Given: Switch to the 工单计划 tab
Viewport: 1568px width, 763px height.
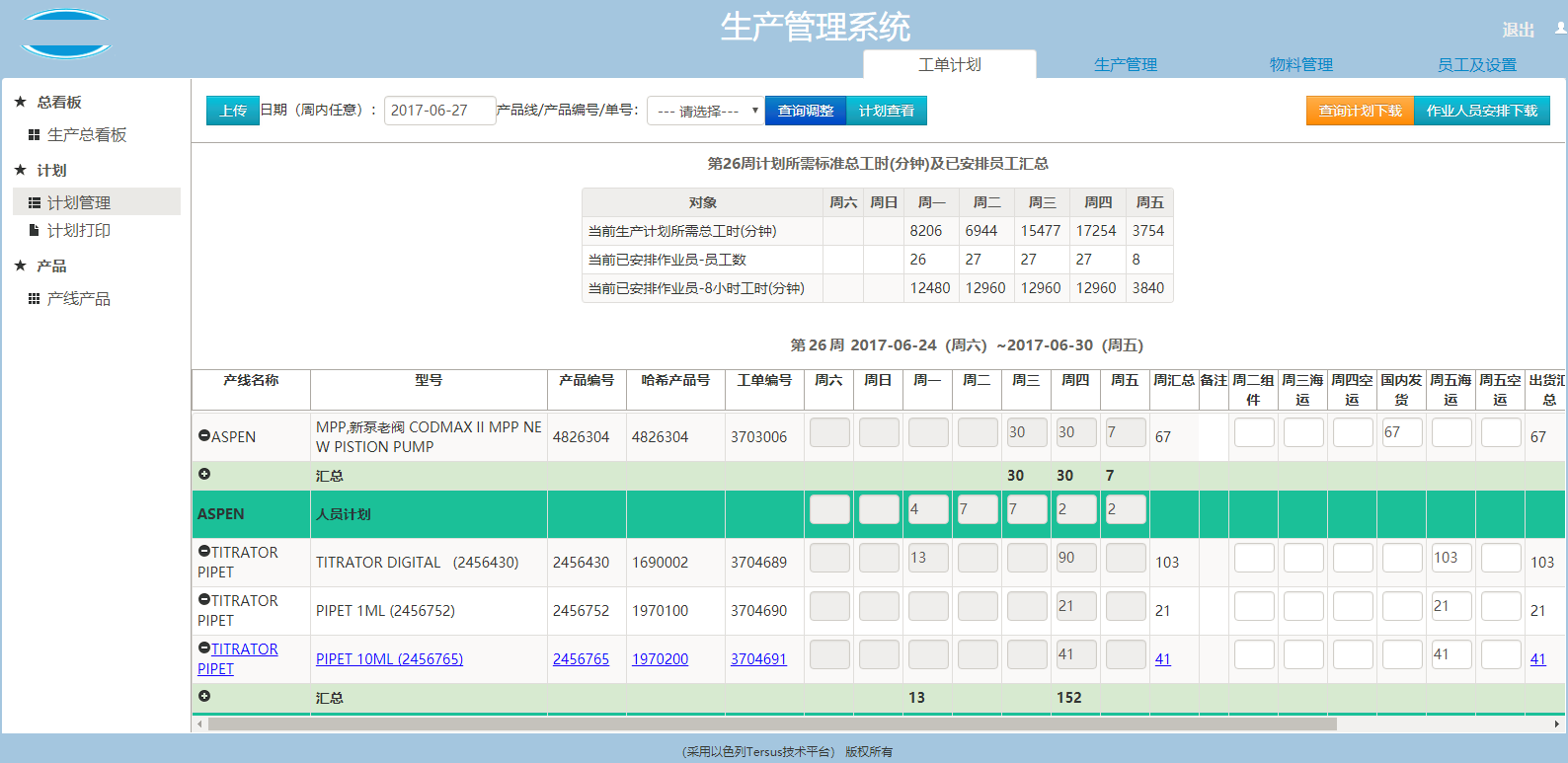Looking at the screenshot, I should 950,64.
